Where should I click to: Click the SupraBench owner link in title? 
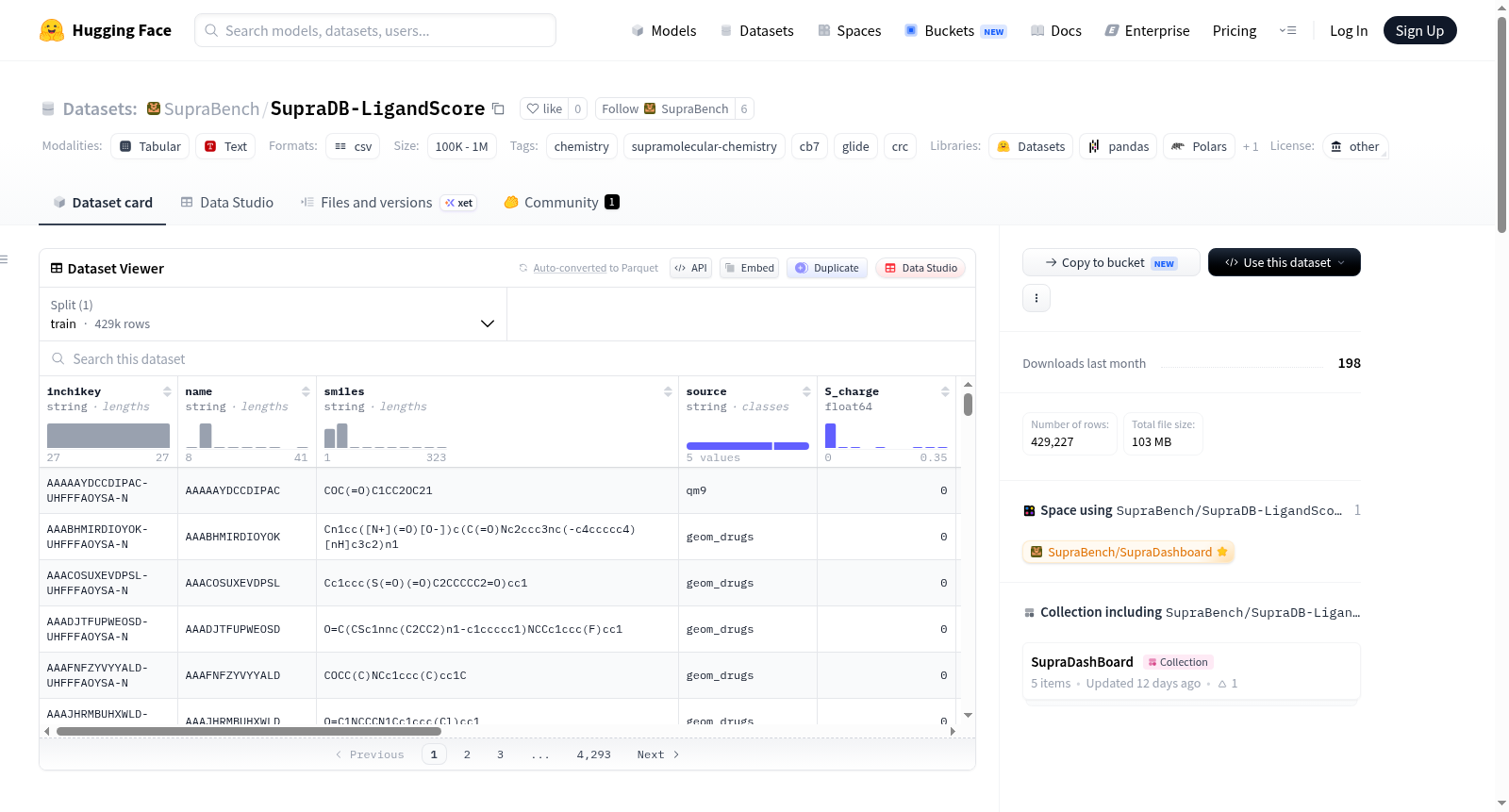pyautogui.click(x=211, y=108)
